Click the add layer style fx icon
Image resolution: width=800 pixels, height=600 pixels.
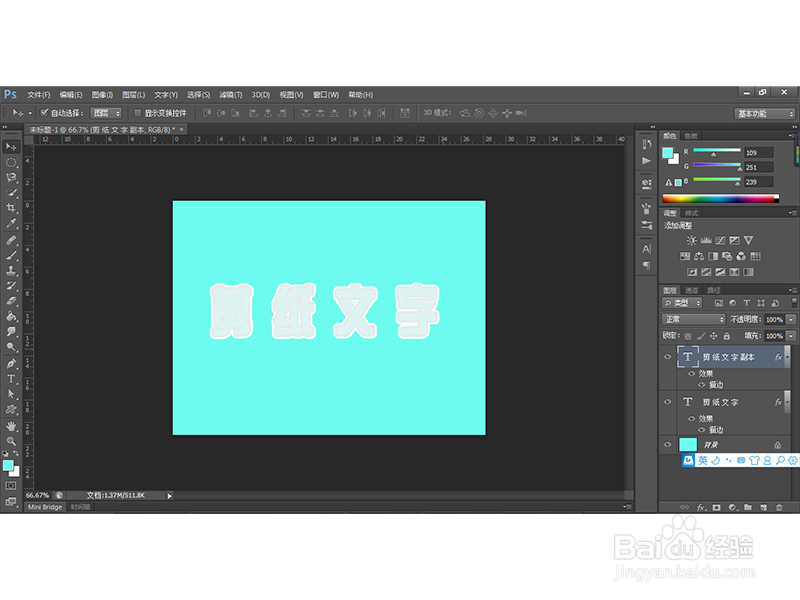point(701,508)
